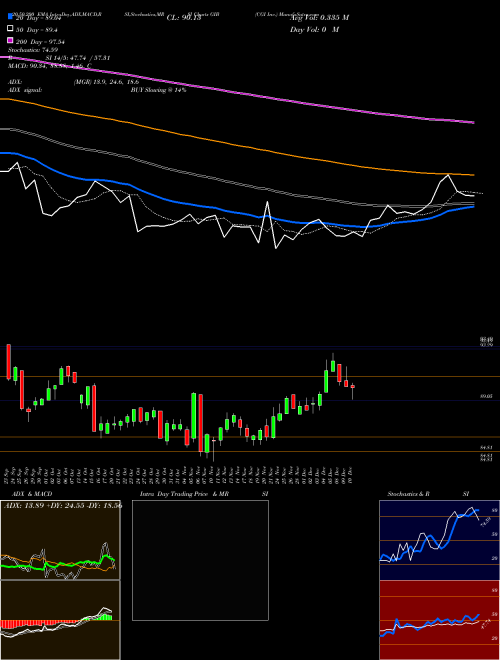Click the 'Intra Day Trading Price & MR' title
The width and height of the screenshot is (500, 660).
(184, 494)
